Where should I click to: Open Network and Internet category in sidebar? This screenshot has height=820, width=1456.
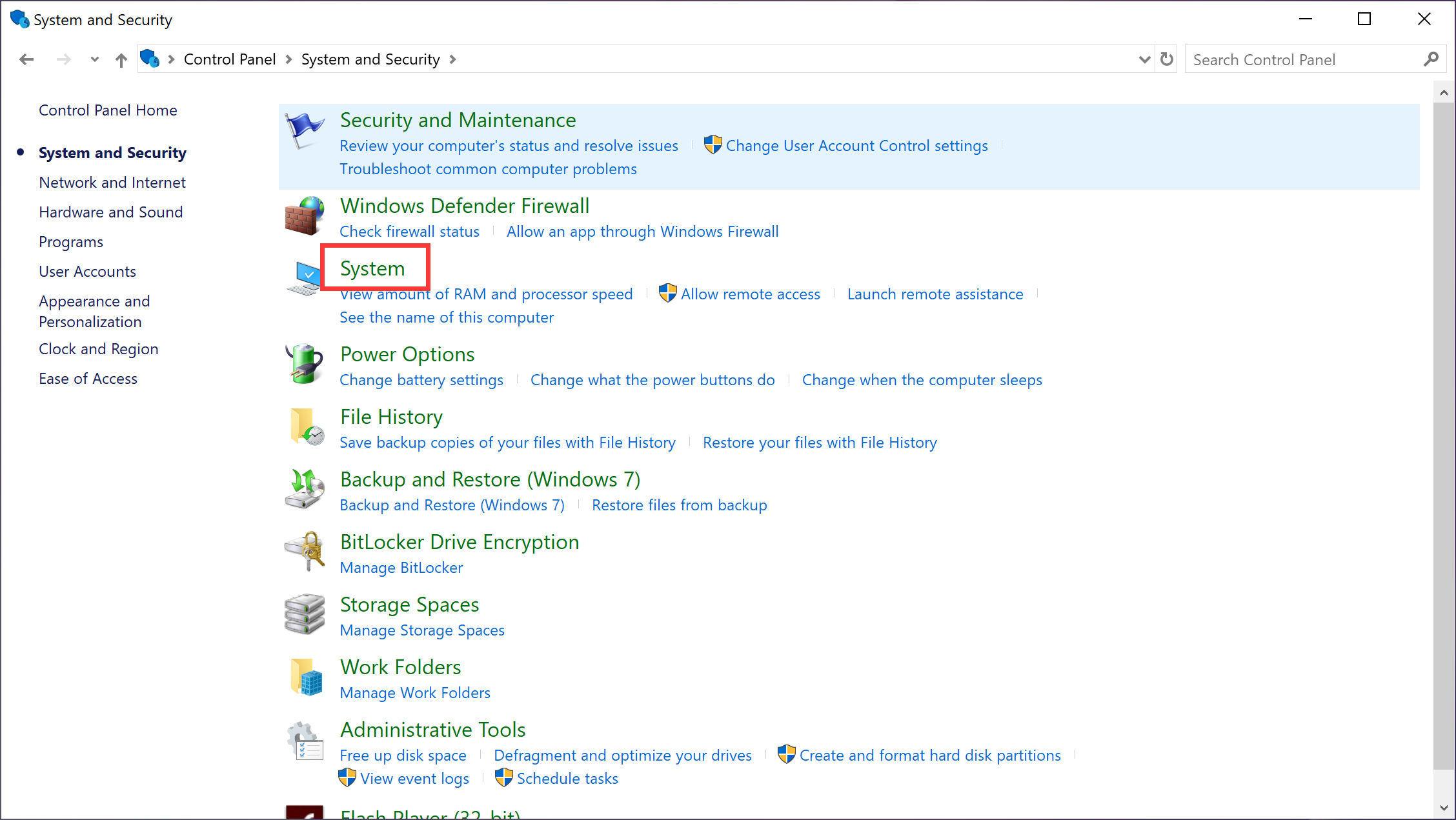point(112,183)
